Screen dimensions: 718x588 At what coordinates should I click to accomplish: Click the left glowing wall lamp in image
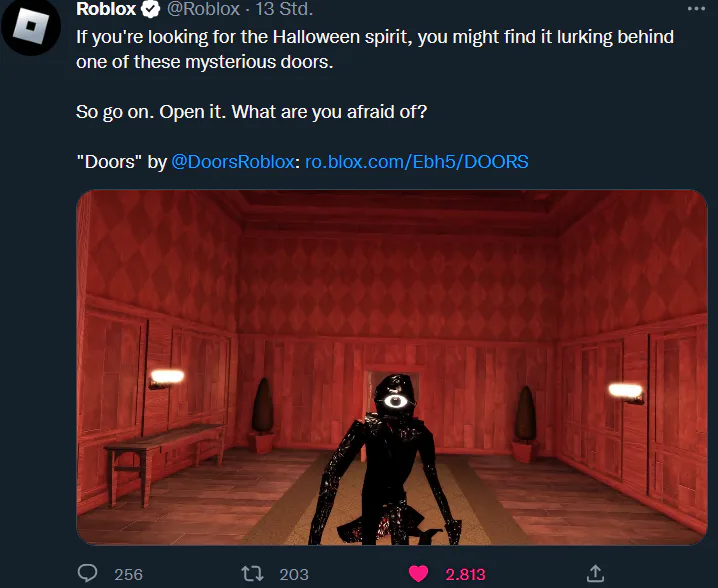click(x=166, y=379)
